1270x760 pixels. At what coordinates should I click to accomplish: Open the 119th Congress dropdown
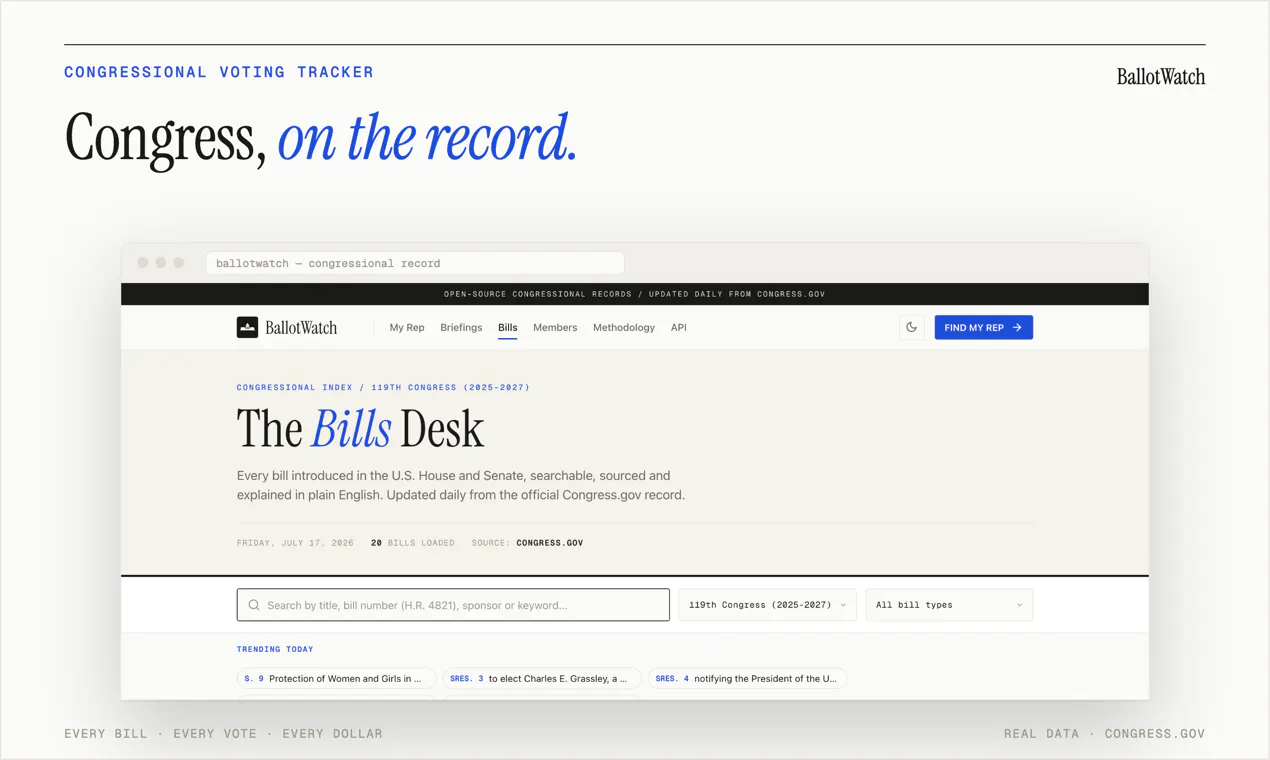767,605
